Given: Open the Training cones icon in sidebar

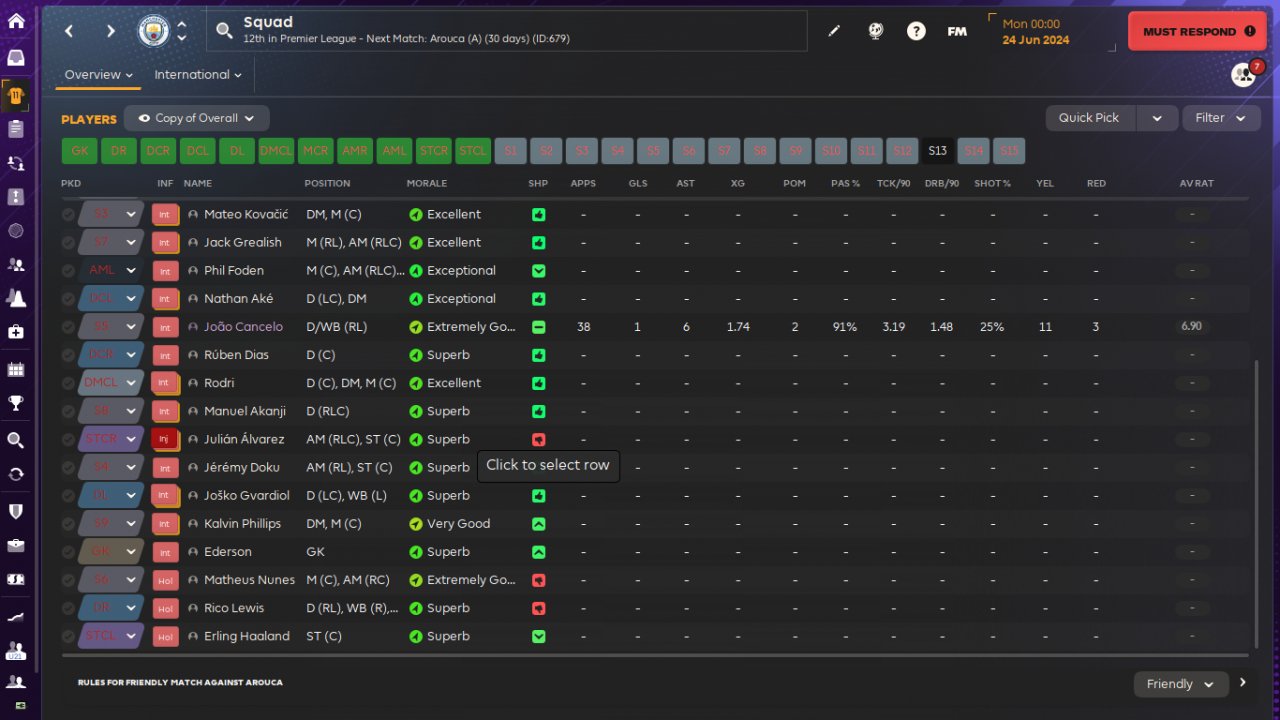Looking at the screenshot, I should pos(16,298).
